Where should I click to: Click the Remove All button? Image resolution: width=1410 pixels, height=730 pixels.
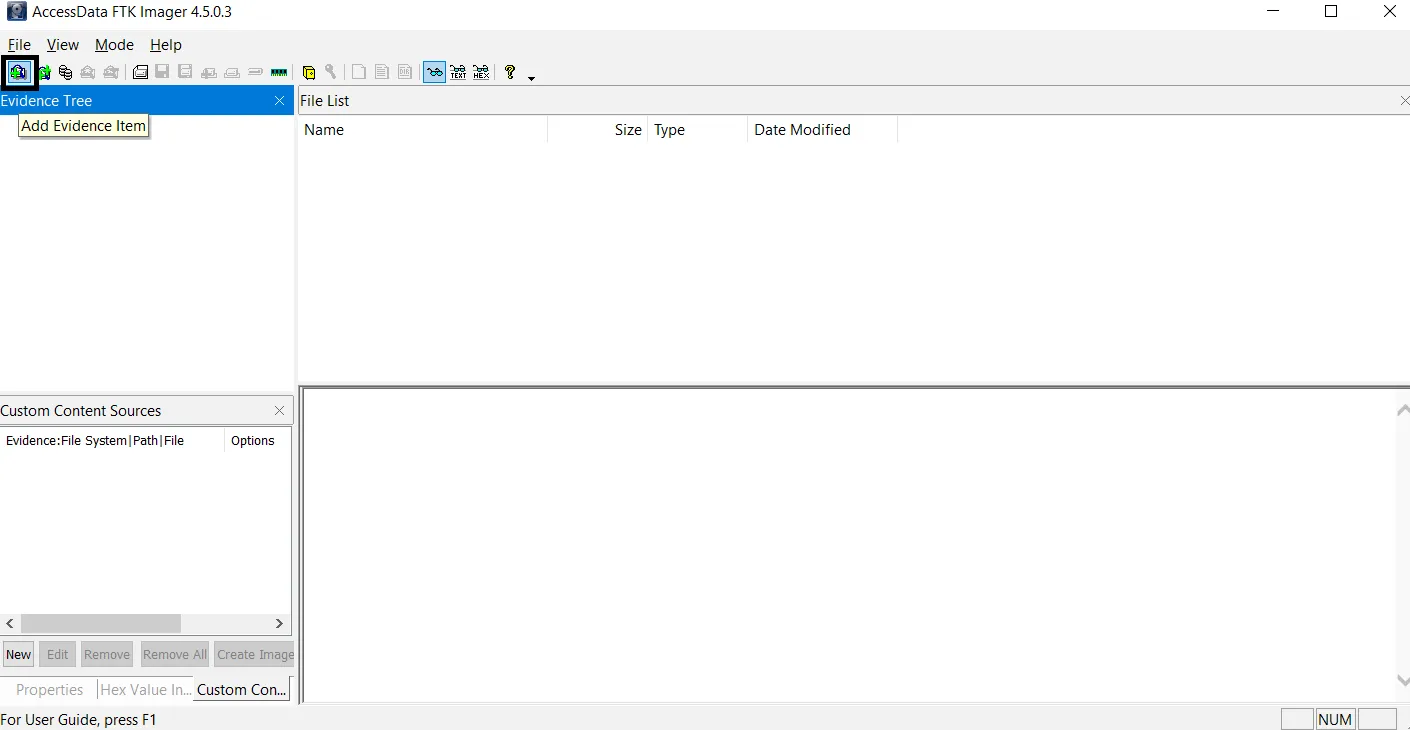pos(175,655)
